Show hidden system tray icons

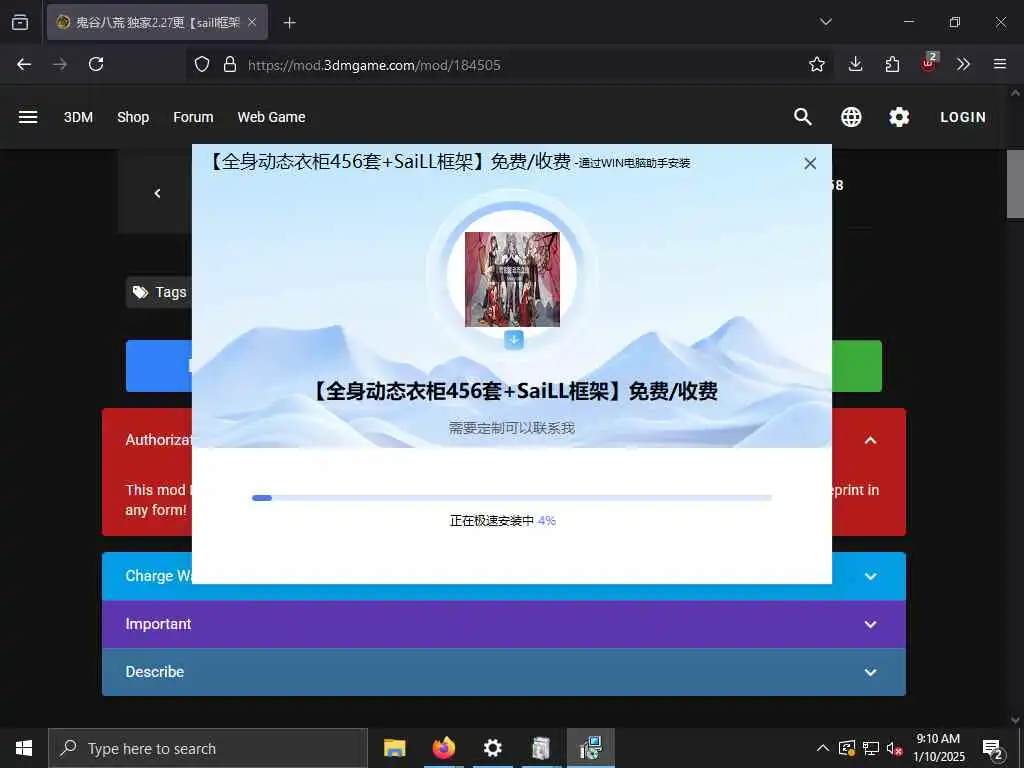pos(823,748)
